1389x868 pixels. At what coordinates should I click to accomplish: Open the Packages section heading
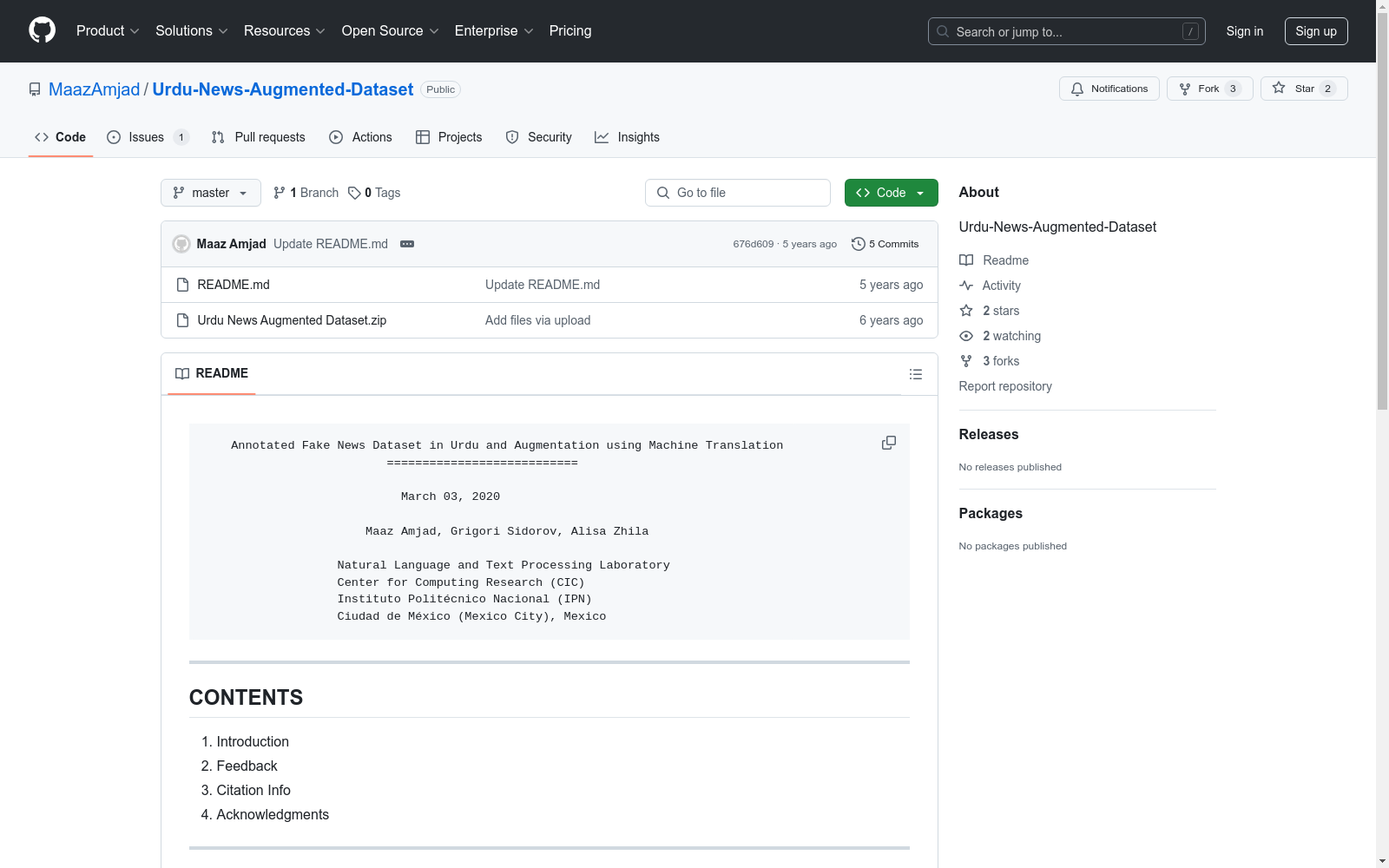point(991,513)
